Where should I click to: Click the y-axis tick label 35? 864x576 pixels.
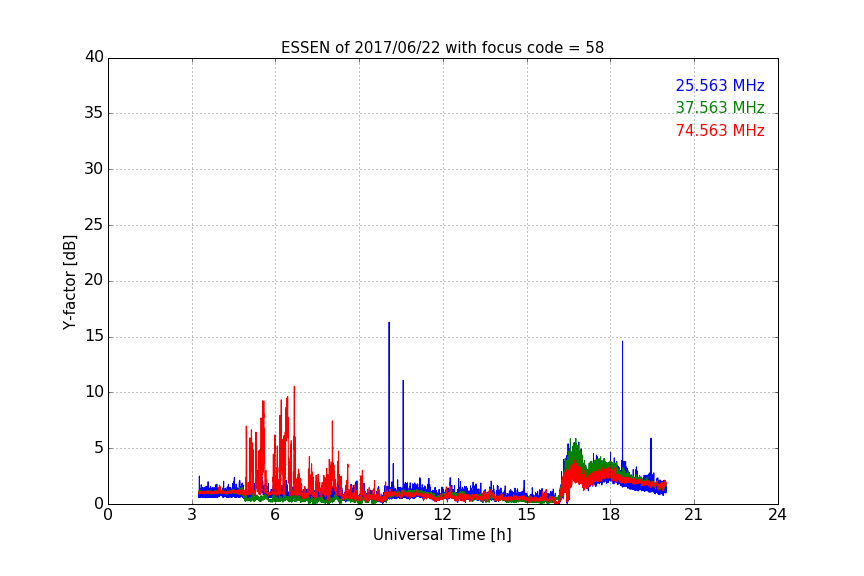(94, 113)
